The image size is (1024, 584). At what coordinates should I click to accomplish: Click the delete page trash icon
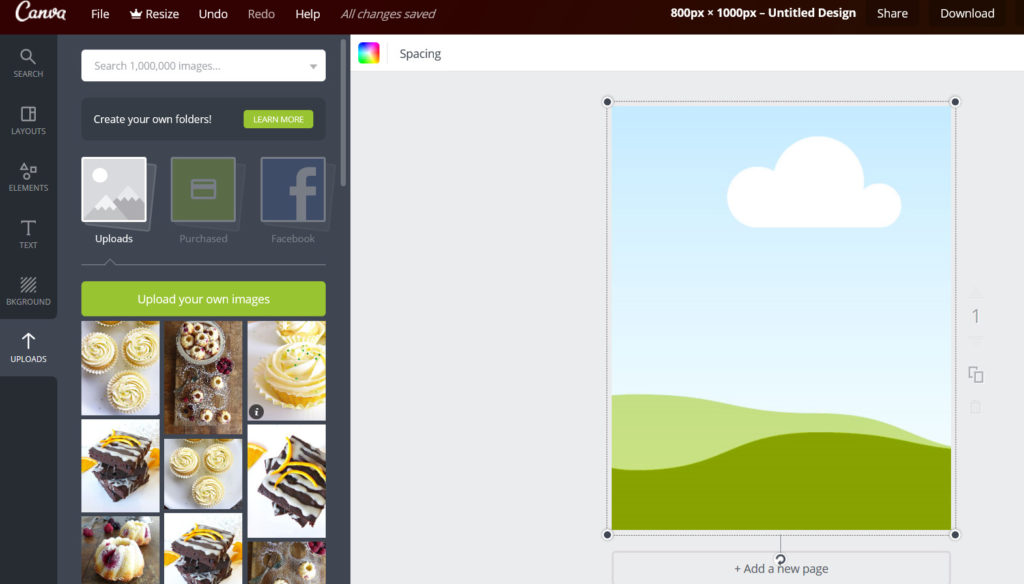click(976, 407)
